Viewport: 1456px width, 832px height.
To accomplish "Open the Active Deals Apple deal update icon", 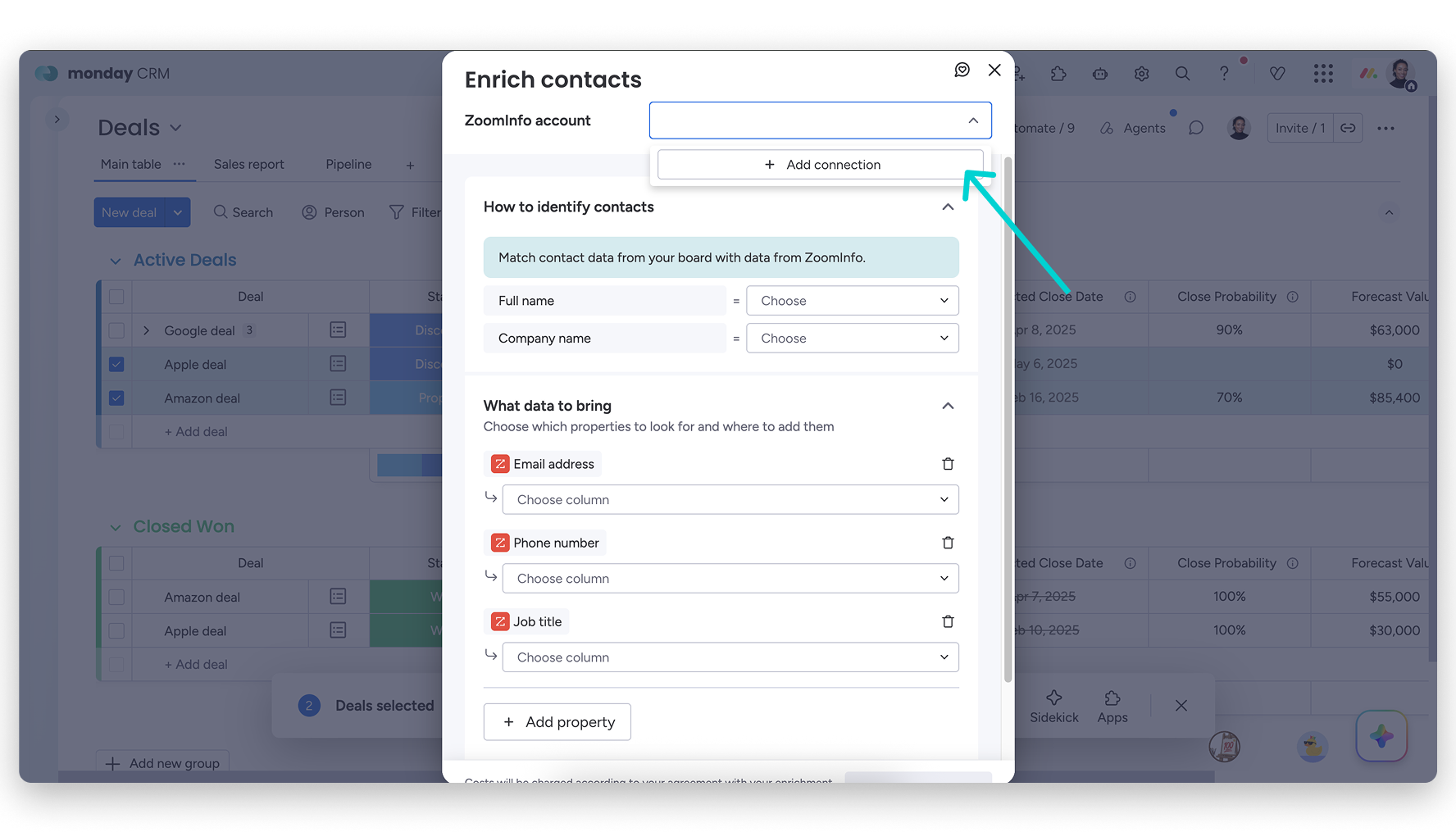I will pos(338,364).
